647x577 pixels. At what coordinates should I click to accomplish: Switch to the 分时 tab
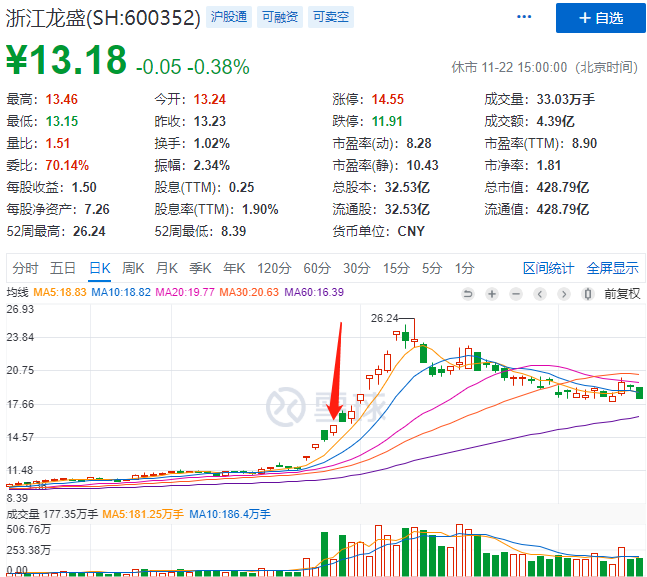(25, 268)
